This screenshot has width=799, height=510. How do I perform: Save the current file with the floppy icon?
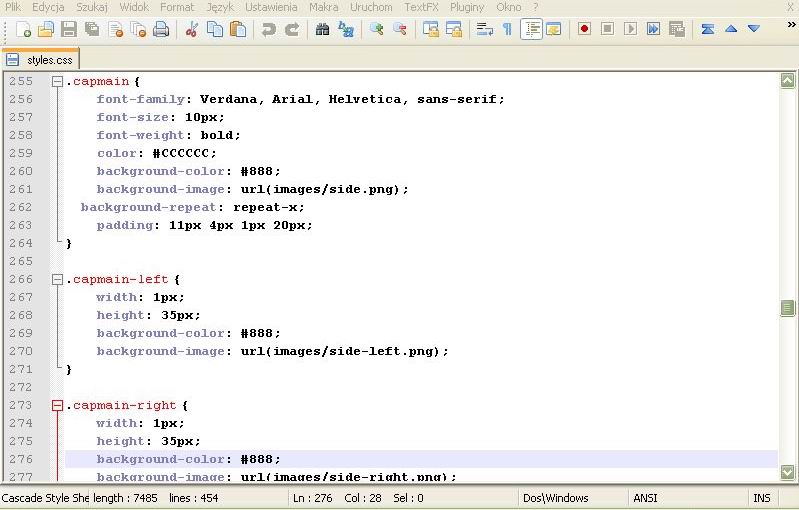69,30
